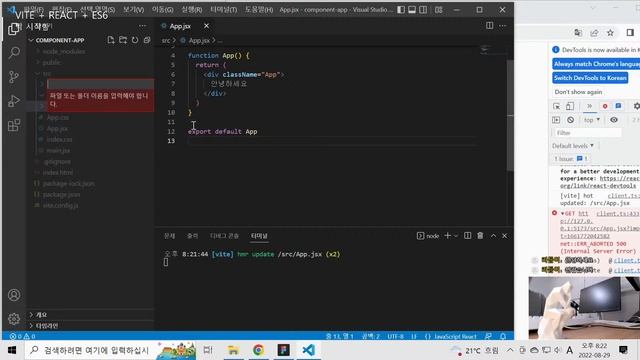Click Always match Chrome's language button
The image size is (640, 360).
coord(596,64)
